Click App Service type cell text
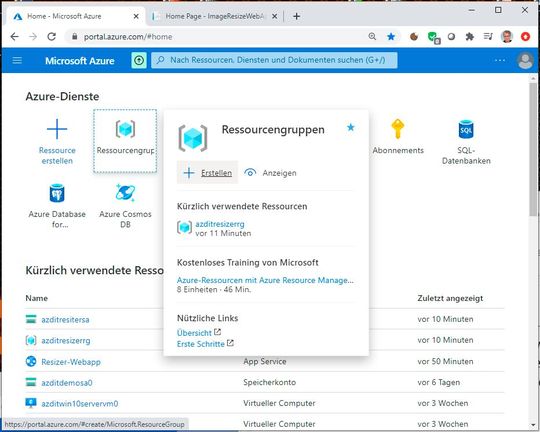Screen dimensions: 540x432 (x=265, y=361)
